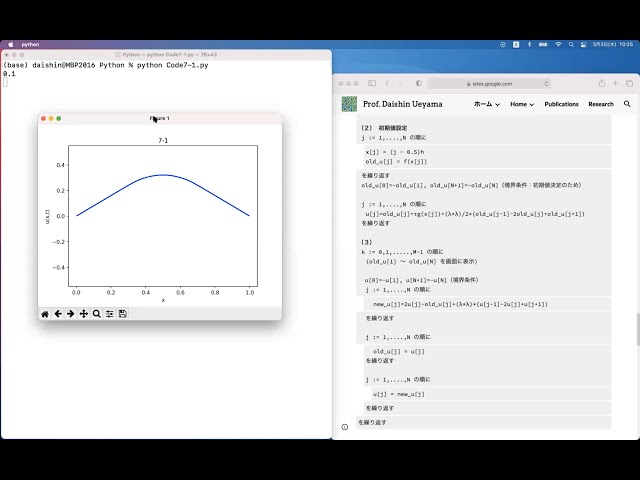
Task: Save the figure with disk icon
Action: pyautogui.click(x=122, y=314)
